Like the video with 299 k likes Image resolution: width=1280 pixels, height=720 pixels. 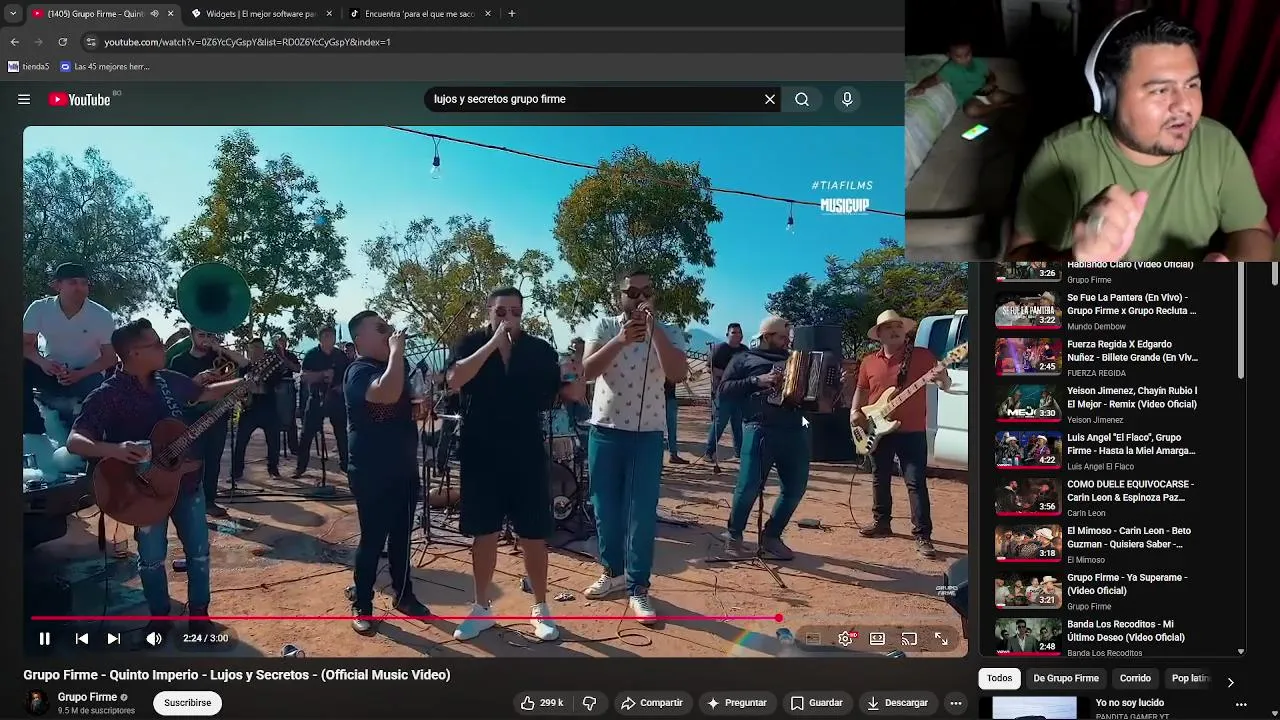pos(541,703)
